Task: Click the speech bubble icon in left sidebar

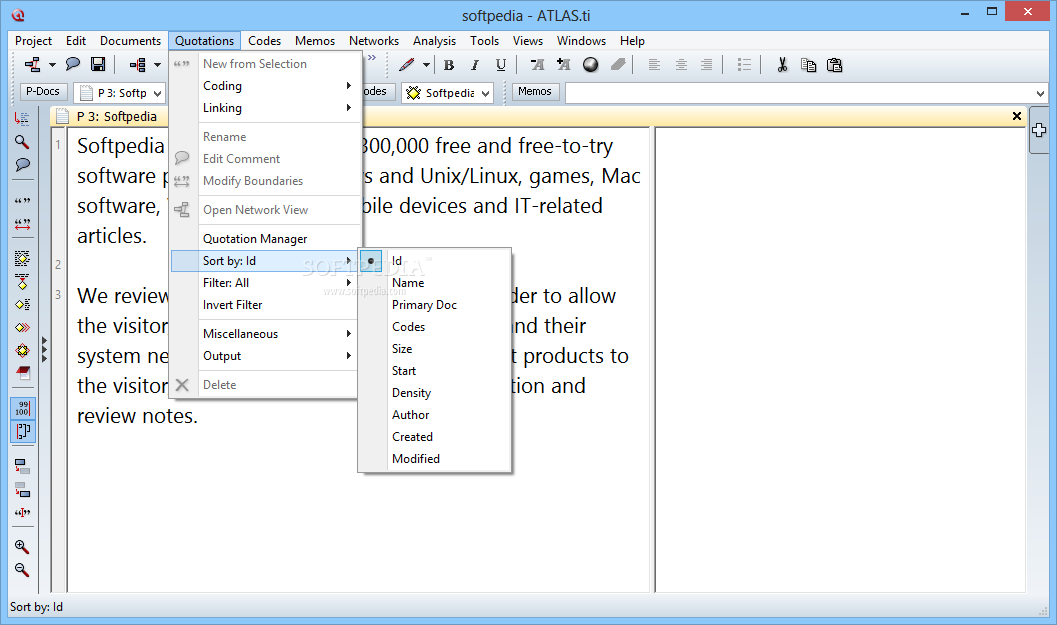Action: pyautogui.click(x=22, y=165)
